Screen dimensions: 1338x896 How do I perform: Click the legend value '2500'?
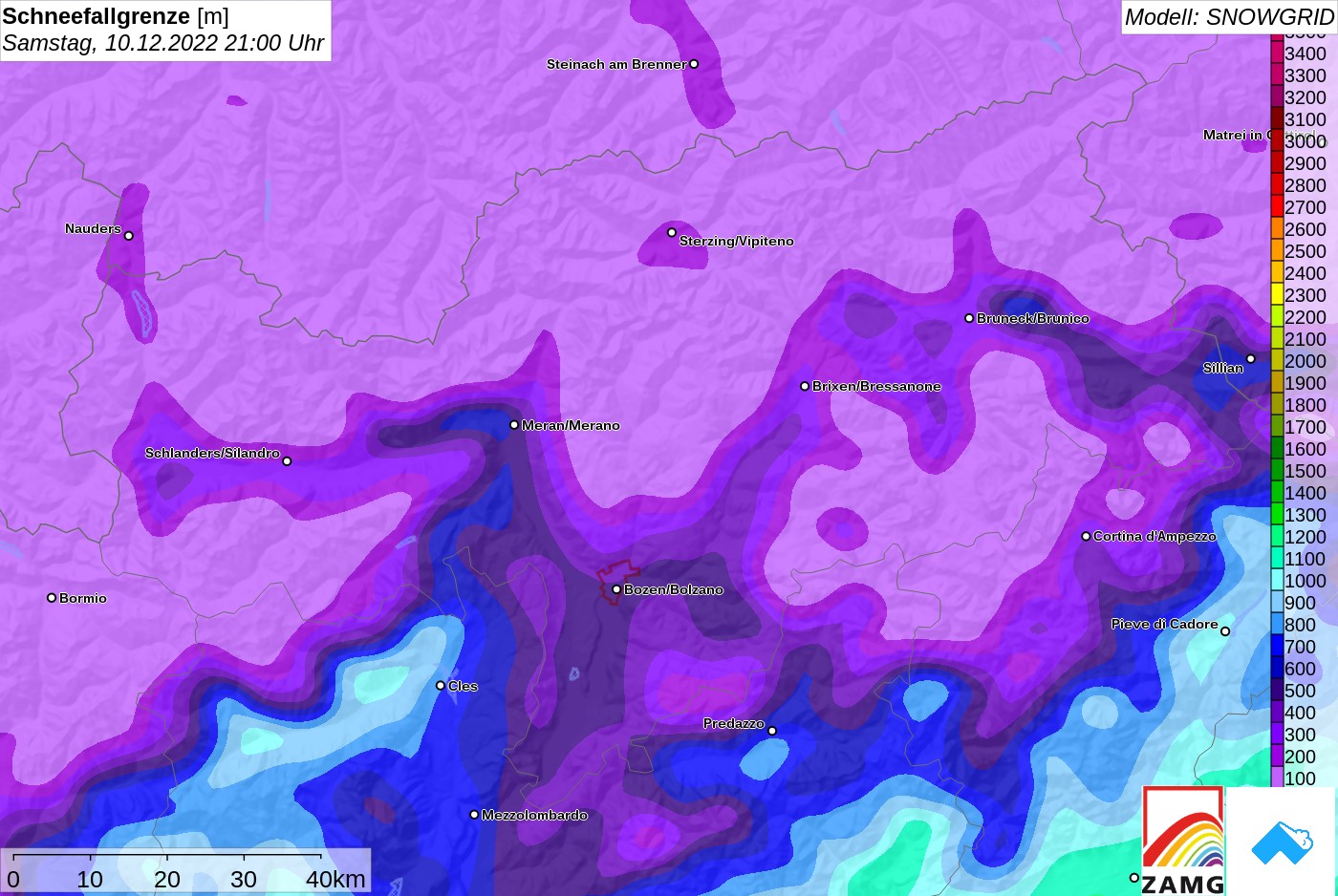click(1306, 251)
